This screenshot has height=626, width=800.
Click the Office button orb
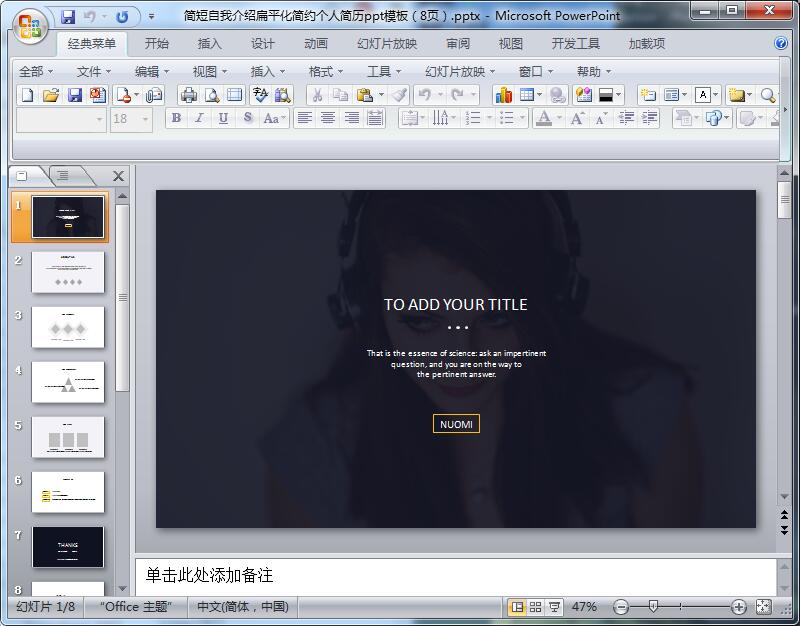click(x=30, y=26)
